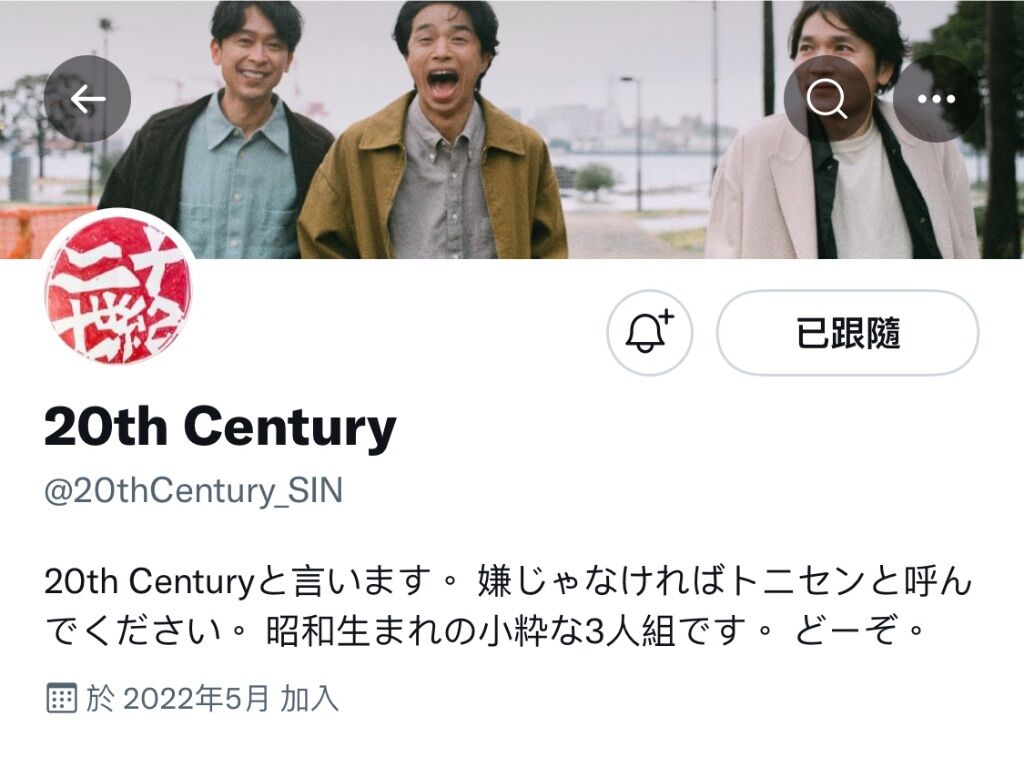Click the plus sign on the bell icon
Screen dimensions: 1024x757
coord(665,316)
